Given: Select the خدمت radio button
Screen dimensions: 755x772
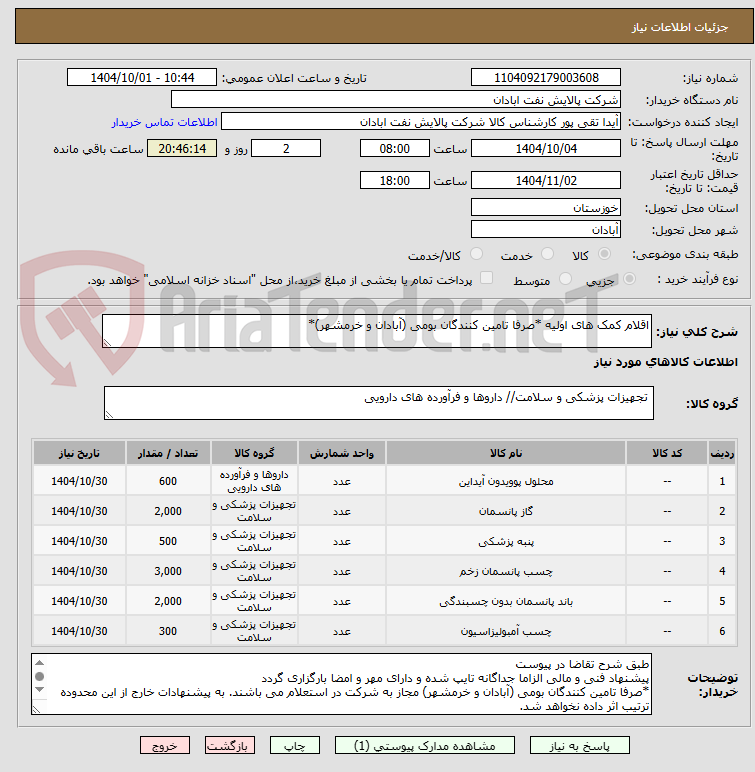Looking at the screenshot, I should [547, 254].
